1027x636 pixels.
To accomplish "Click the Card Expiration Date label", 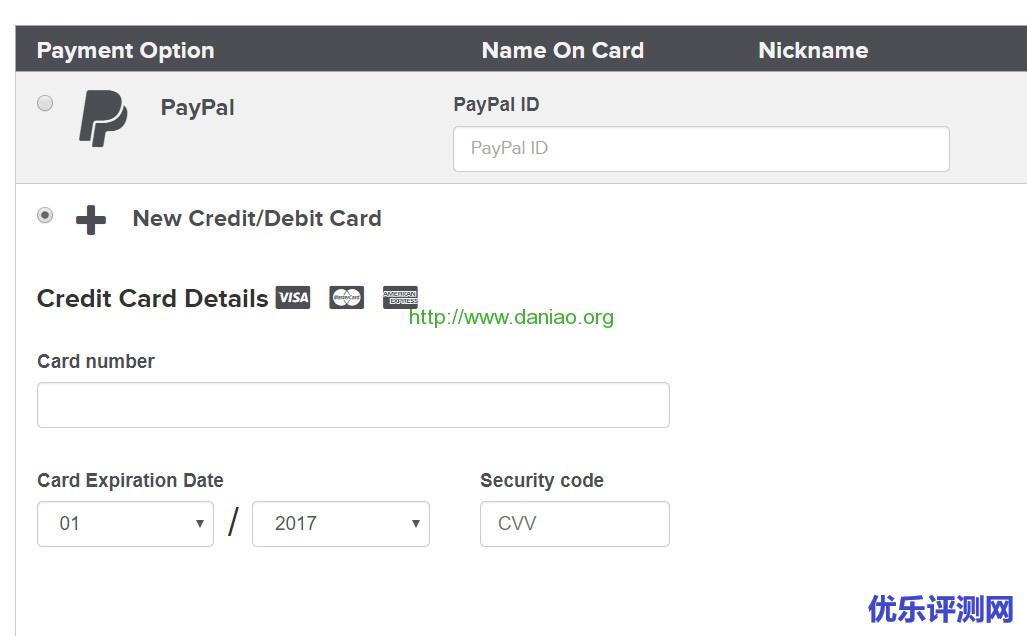I will pyautogui.click(x=130, y=481).
